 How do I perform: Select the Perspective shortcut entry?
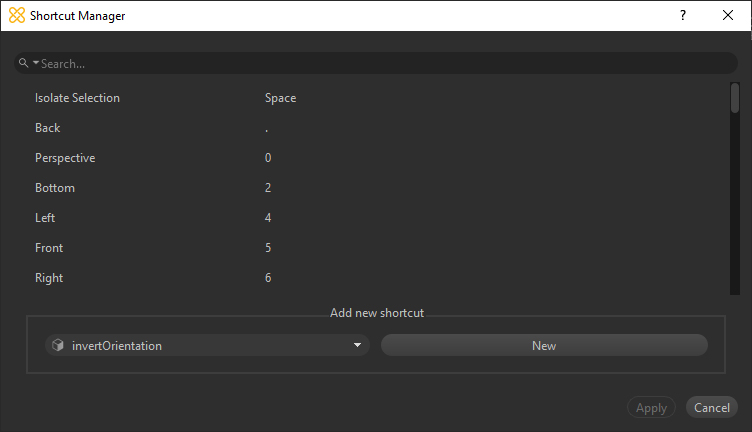(65, 158)
